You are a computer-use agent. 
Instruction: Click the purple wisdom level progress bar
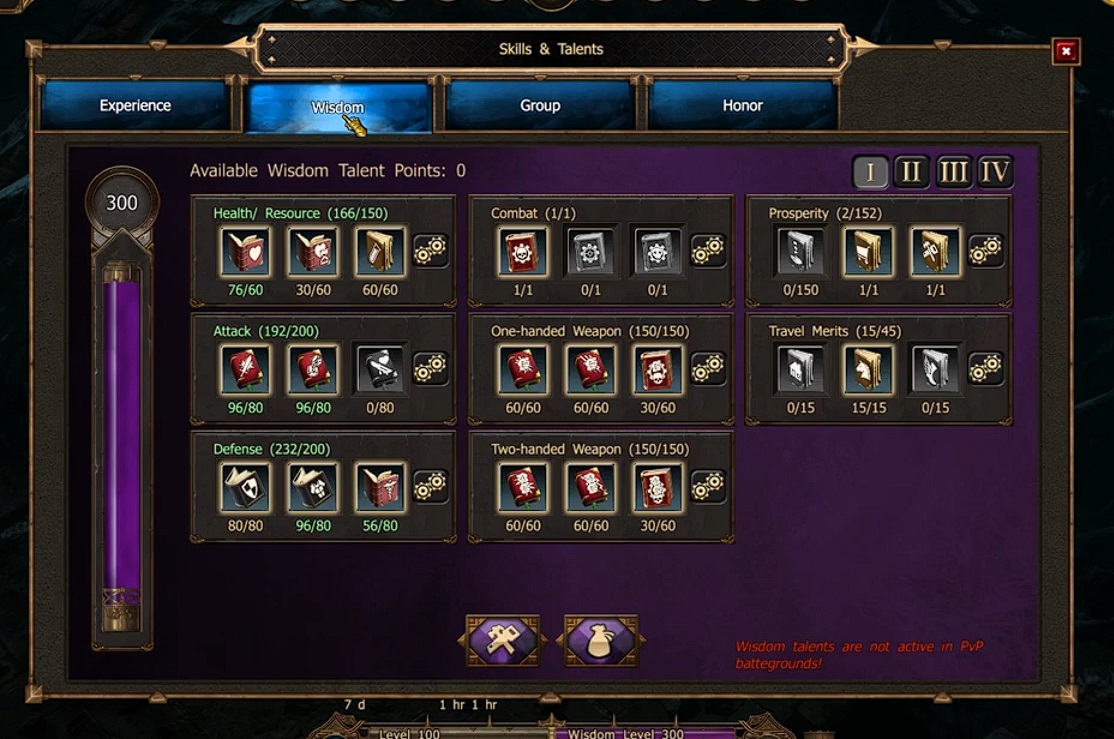tap(121, 433)
